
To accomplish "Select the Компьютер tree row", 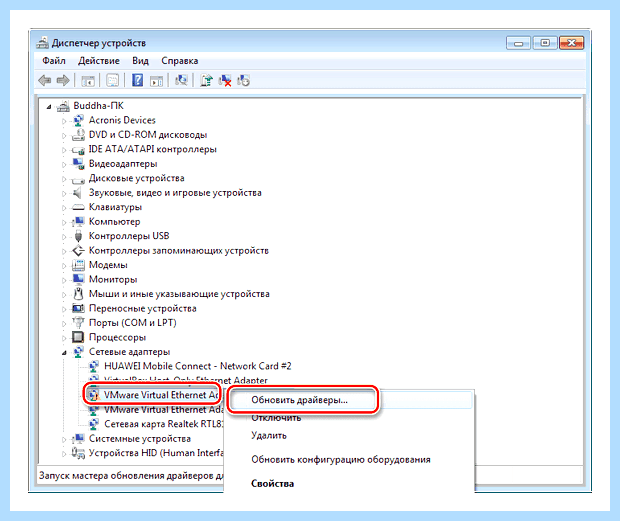I will click(114, 222).
